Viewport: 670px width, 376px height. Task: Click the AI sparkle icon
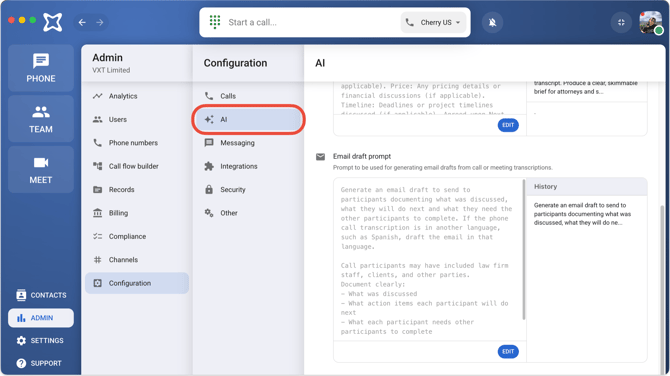[x=209, y=120]
